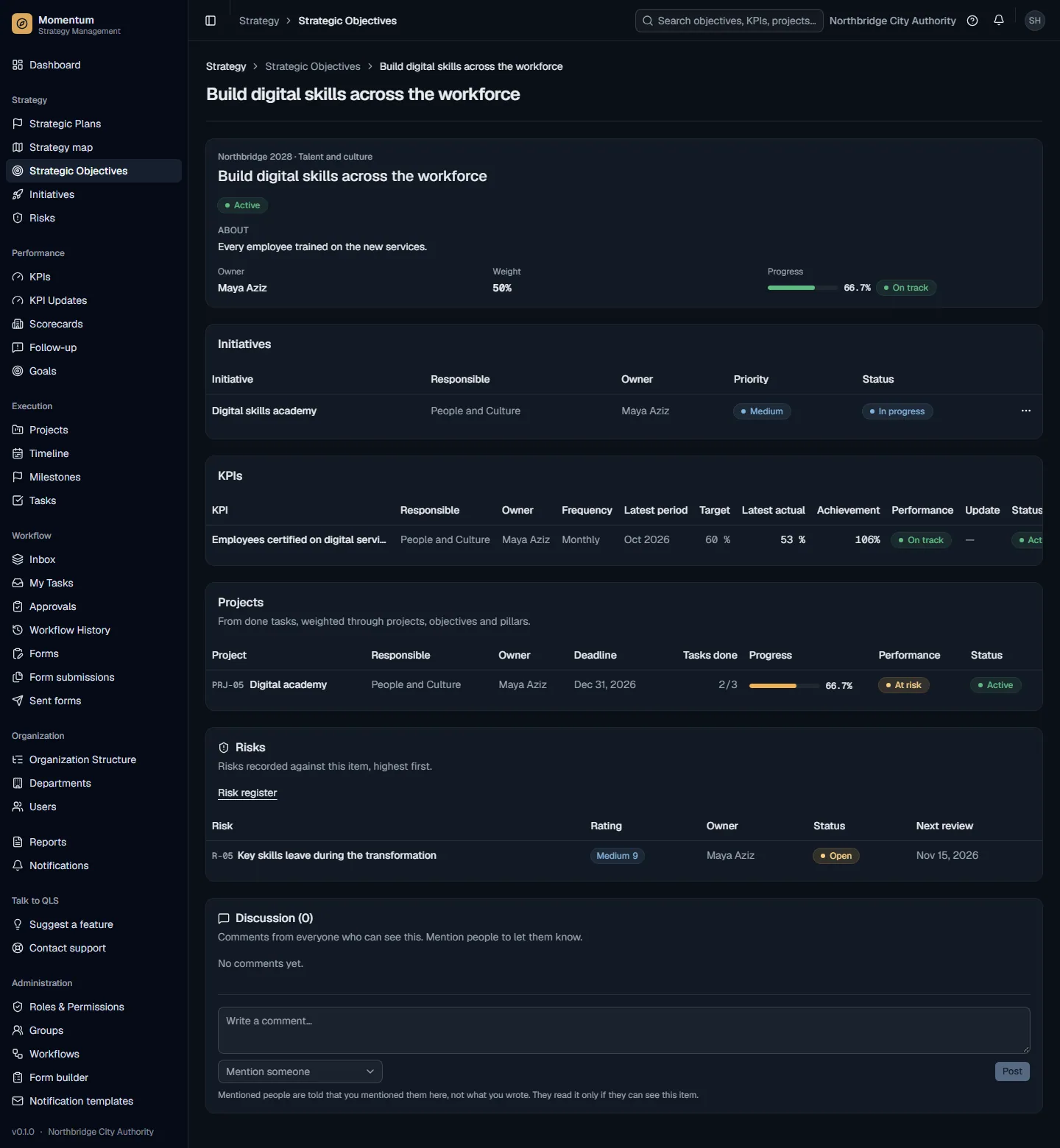Screen dimensions: 1060x1148
Task: Open the Dashboard sidebar item
Action: 93,65
